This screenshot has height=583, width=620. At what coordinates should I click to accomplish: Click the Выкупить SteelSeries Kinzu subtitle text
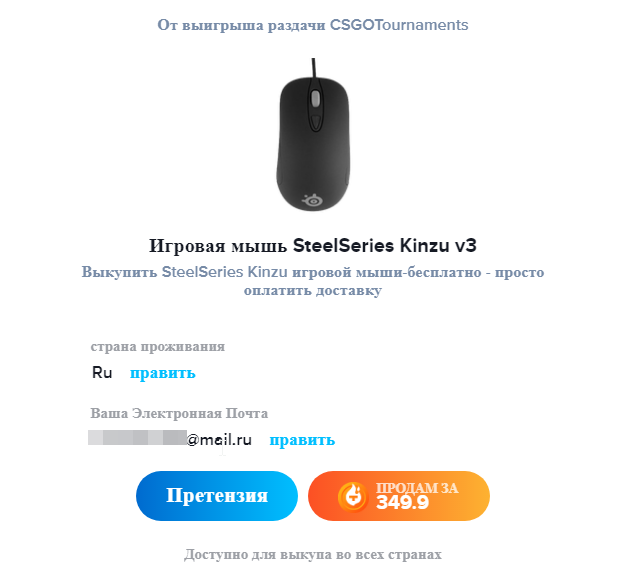tap(312, 281)
